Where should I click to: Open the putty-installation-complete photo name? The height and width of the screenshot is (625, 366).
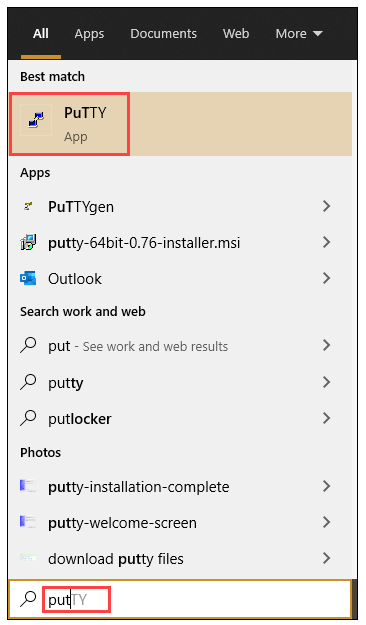(139, 487)
